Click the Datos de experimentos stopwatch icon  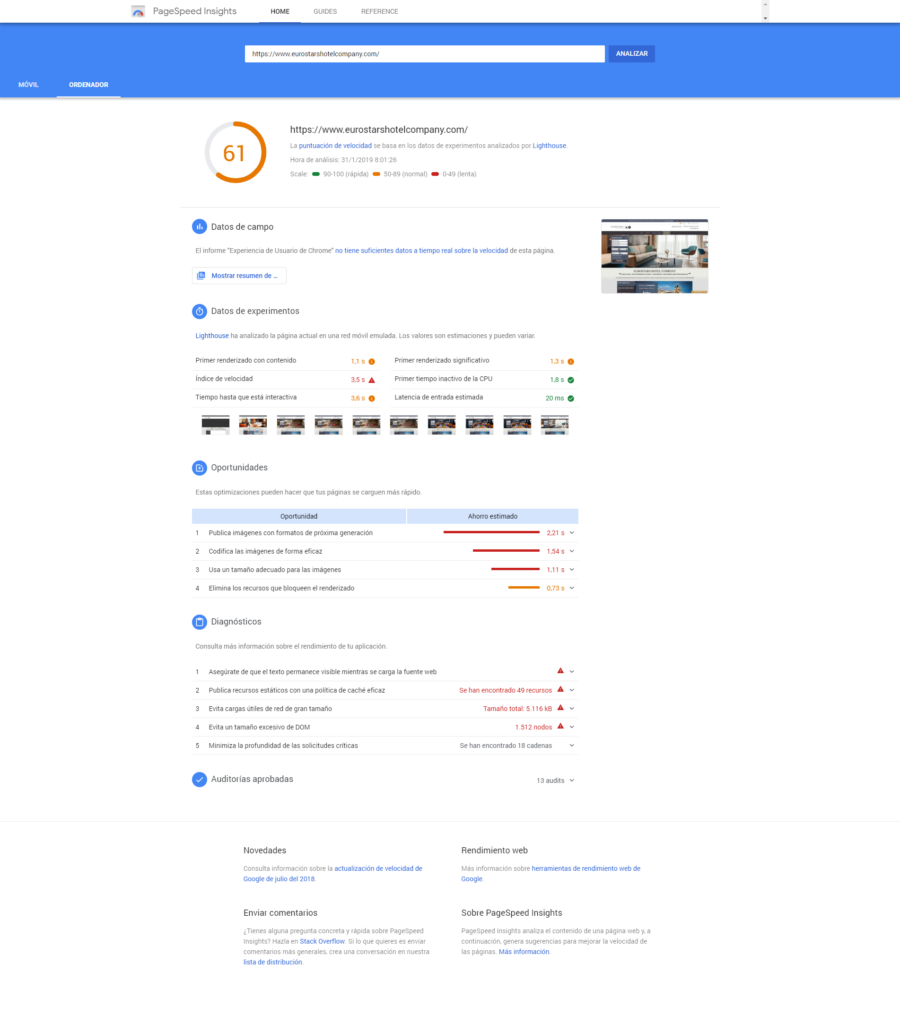pyautogui.click(x=200, y=311)
